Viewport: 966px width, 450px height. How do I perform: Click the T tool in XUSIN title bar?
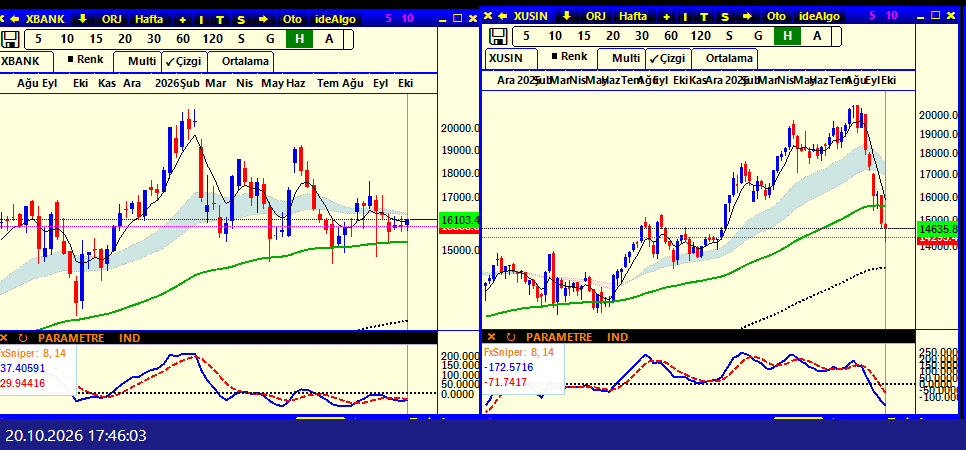pos(705,17)
